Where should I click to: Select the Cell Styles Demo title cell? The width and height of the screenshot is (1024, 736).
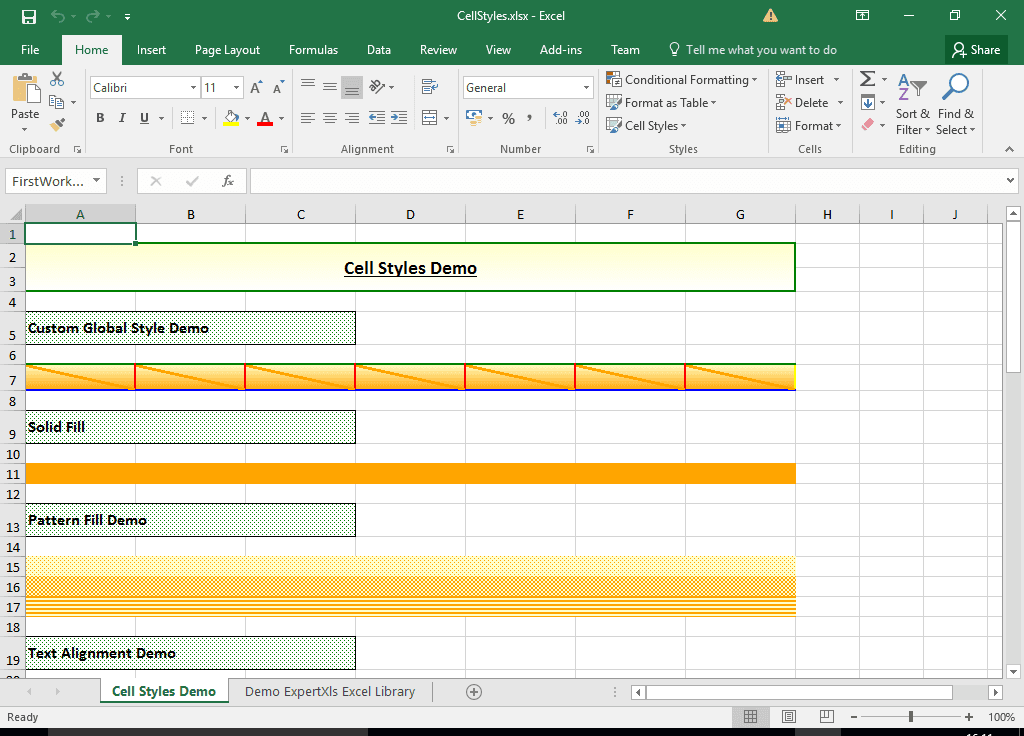(x=410, y=267)
